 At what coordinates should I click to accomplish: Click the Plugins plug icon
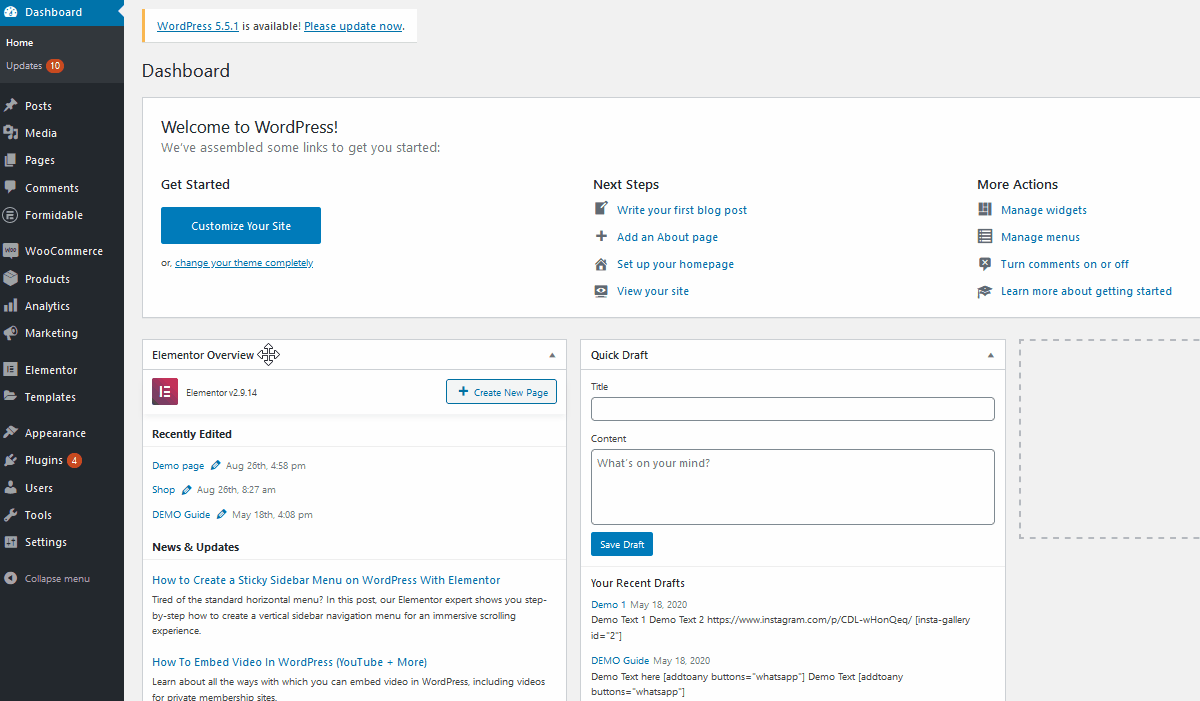point(11,460)
